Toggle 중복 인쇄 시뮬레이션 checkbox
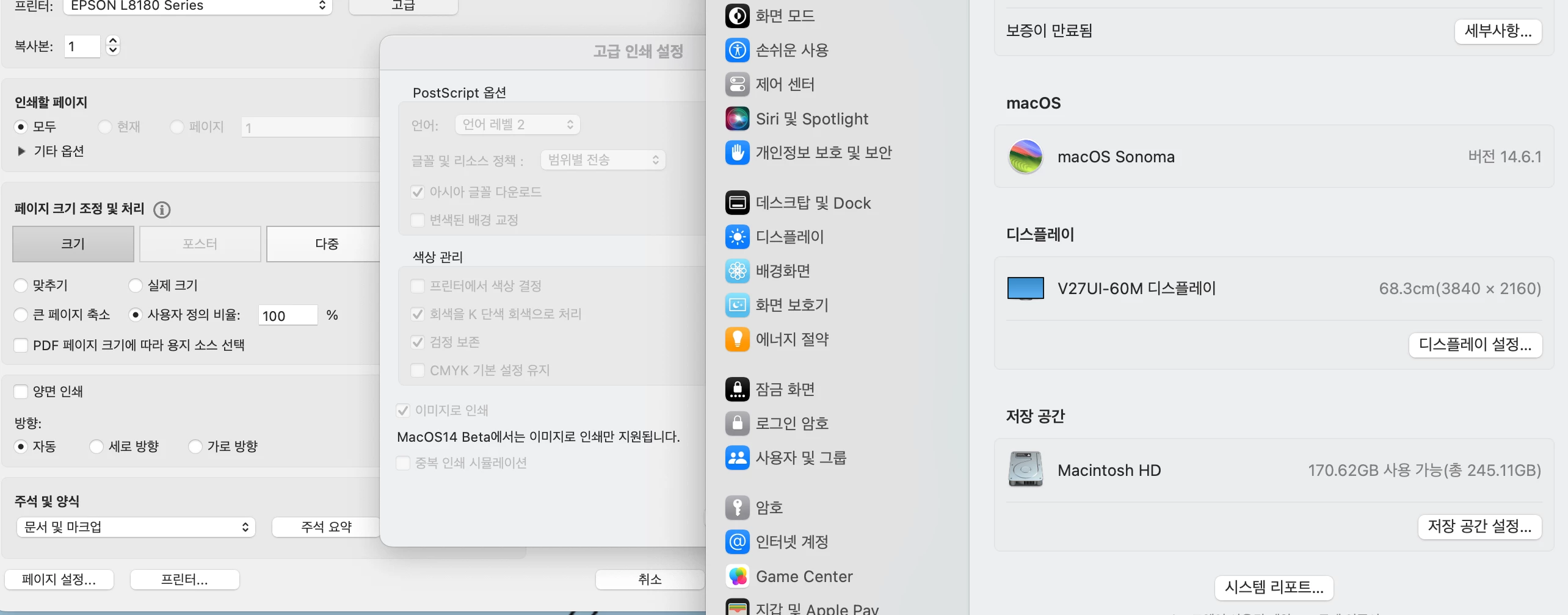This screenshot has width=1568, height=615. (403, 463)
